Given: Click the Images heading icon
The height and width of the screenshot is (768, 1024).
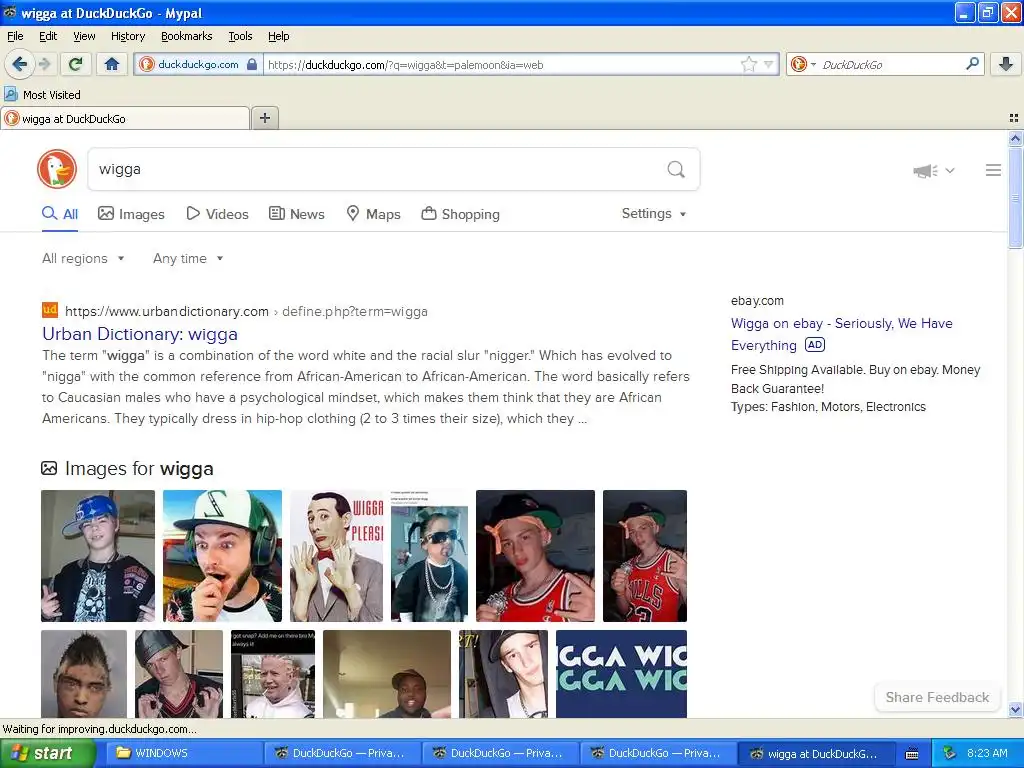Looking at the screenshot, I should tap(49, 468).
